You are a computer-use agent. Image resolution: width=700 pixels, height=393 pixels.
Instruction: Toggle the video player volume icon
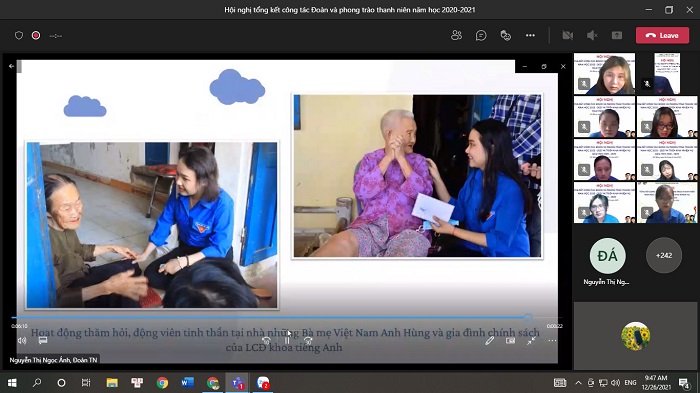pyautogui.click(x=21, y=341)
